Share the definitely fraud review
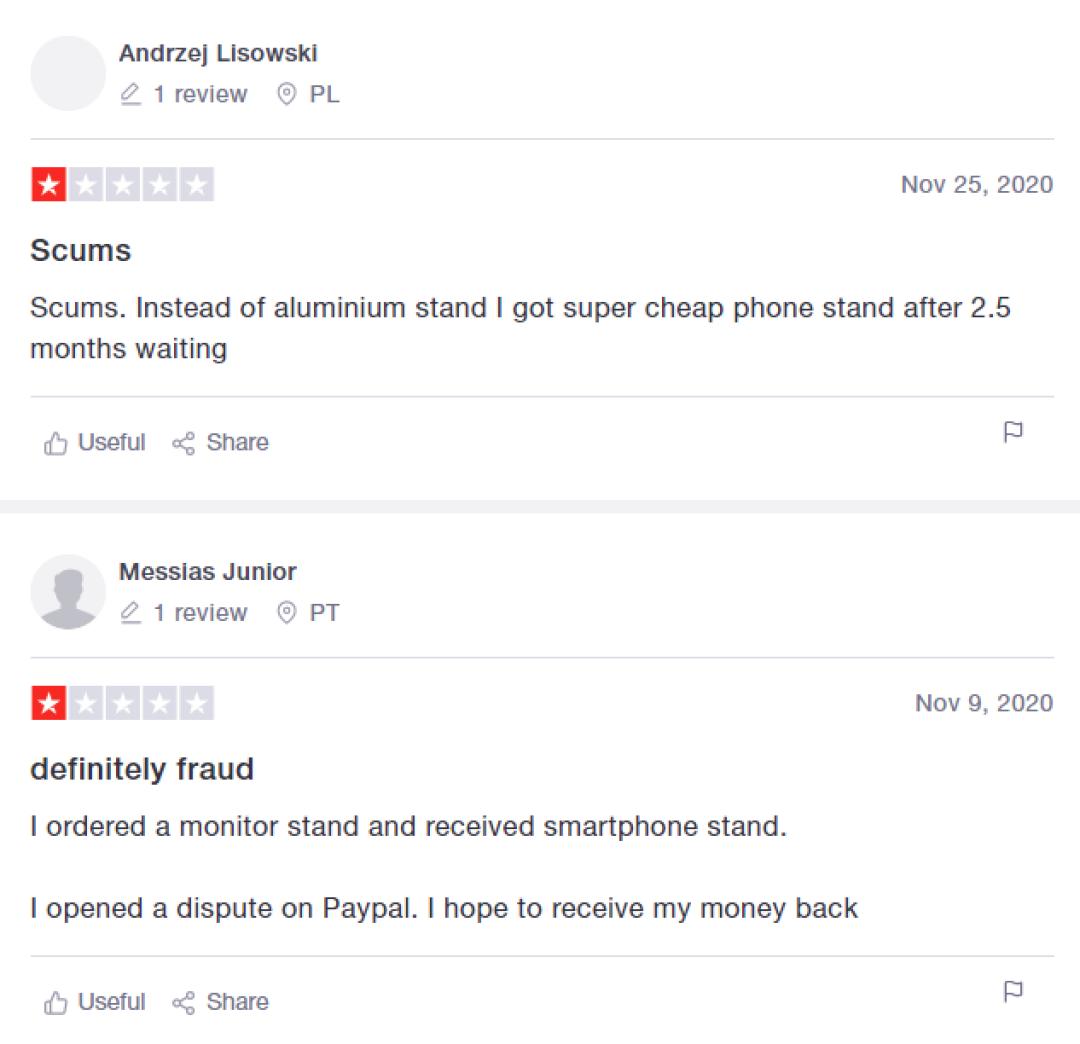Image resolution: width=1080 pixels, height=1044 pixels. pos(220,1002)
